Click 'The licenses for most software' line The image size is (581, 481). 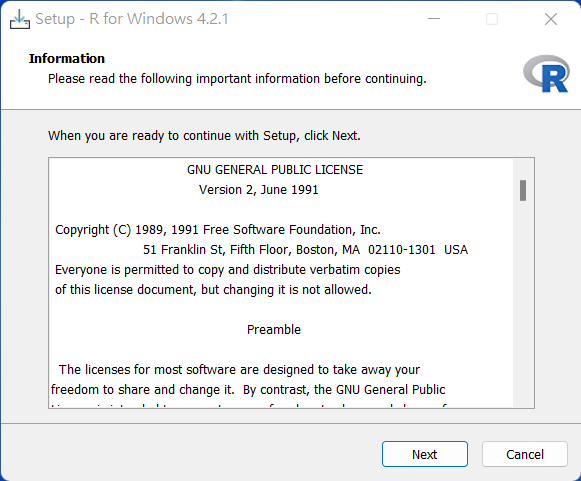pos(239,370)
